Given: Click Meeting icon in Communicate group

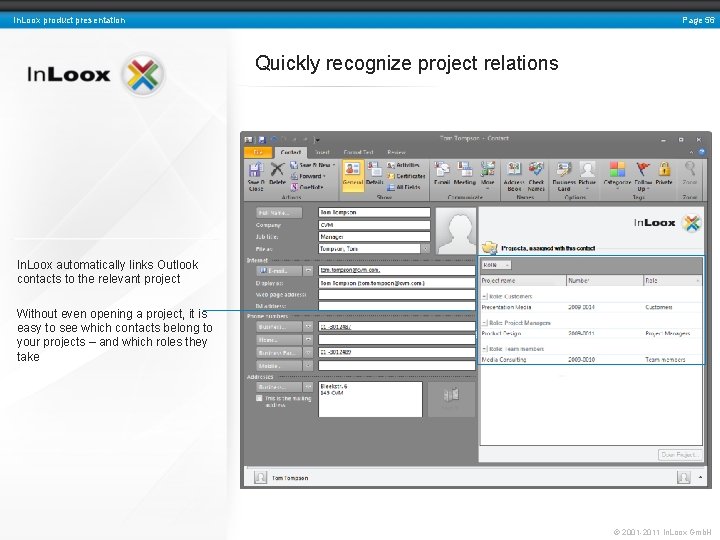Looking at the screenshot, I should coord(465,174).
